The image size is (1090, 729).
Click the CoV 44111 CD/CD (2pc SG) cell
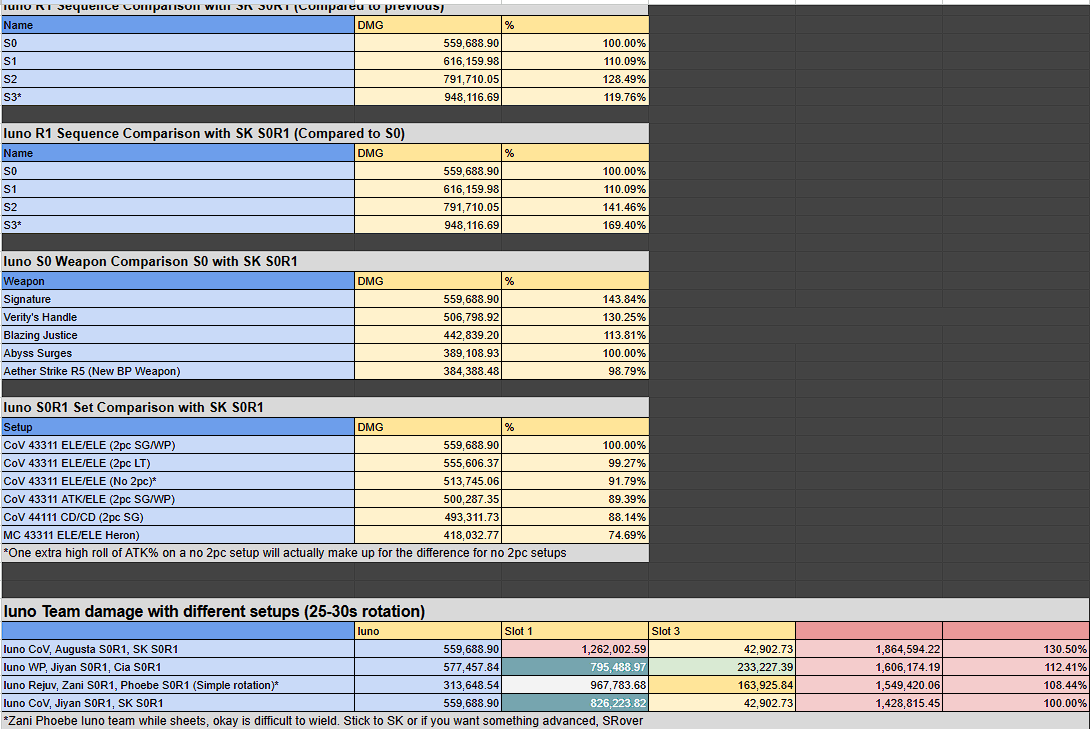pyautogui.click(x=178, y=517)
